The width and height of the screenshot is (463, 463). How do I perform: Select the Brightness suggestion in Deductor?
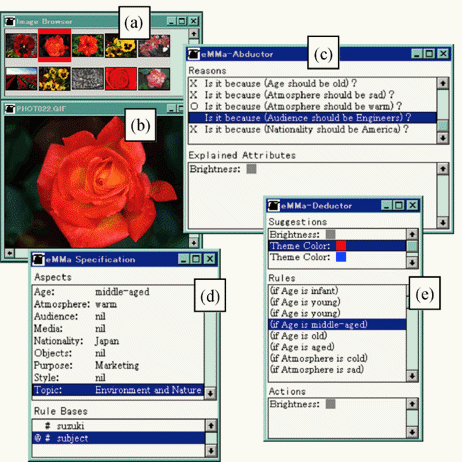[x=337, y=234]
